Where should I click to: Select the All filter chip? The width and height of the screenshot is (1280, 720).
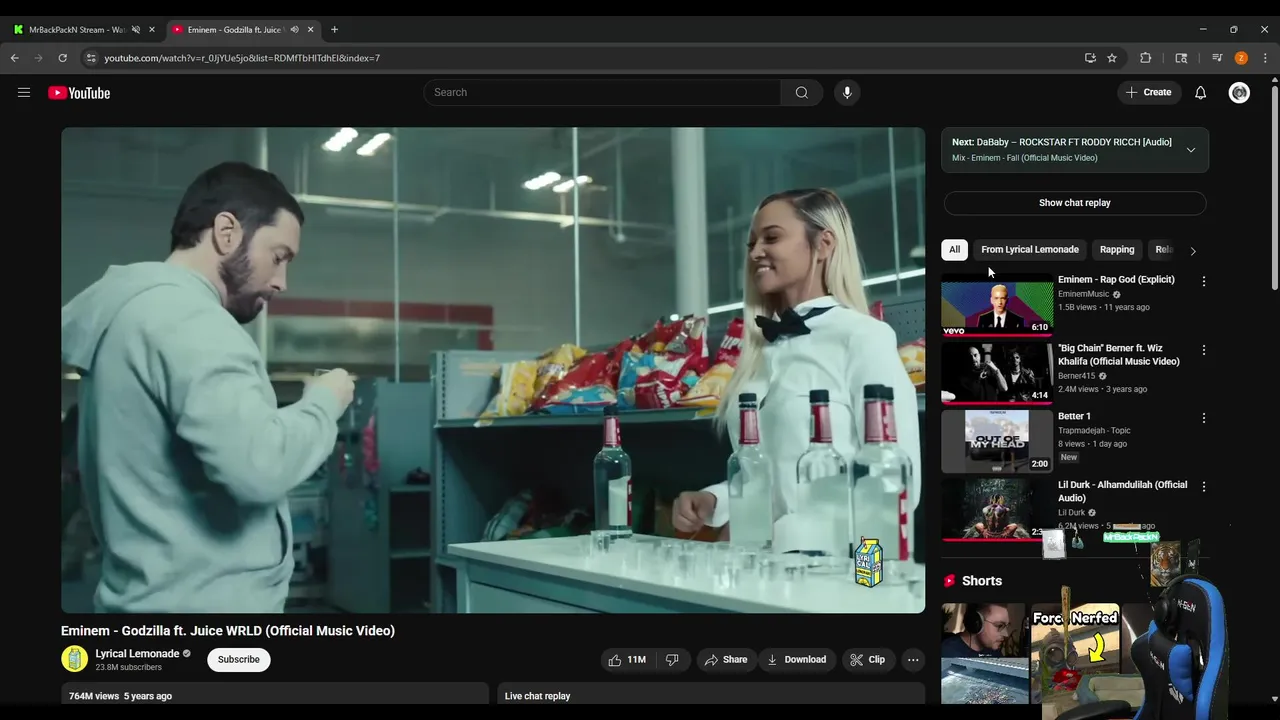point(955,250)
